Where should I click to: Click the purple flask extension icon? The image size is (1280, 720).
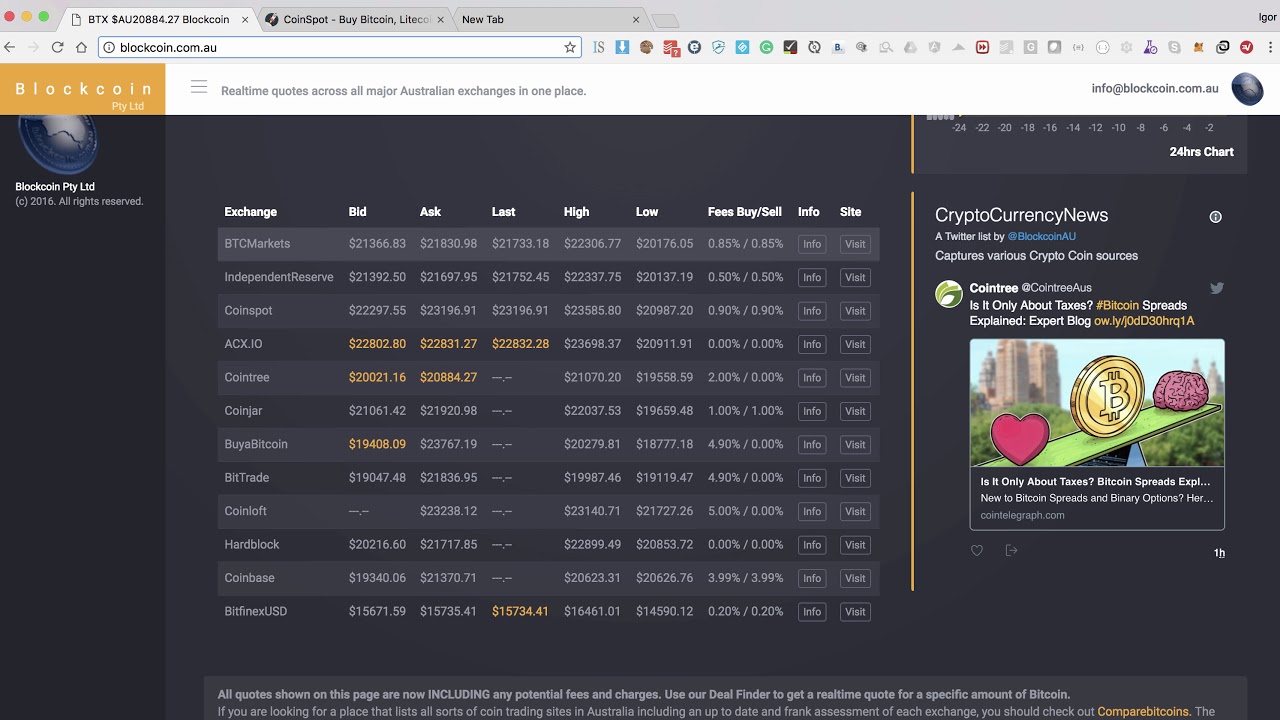[1150, 47]
